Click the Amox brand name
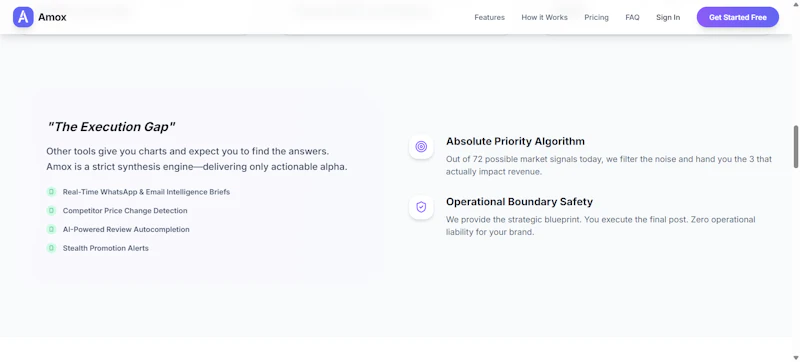Image resolution: width=800 pixels, height=362 pixels. 52,17
